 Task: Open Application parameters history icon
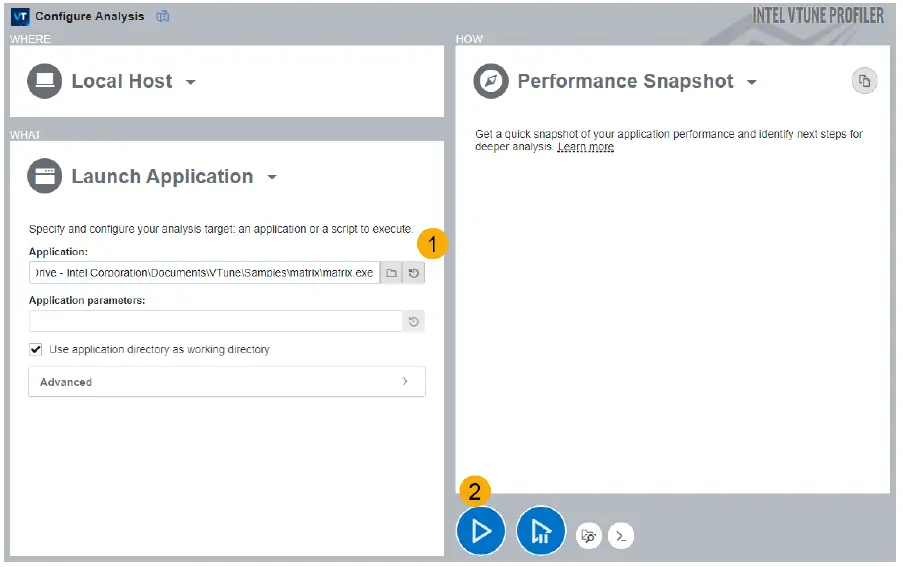pyautogui.click(x=413, y=321)
